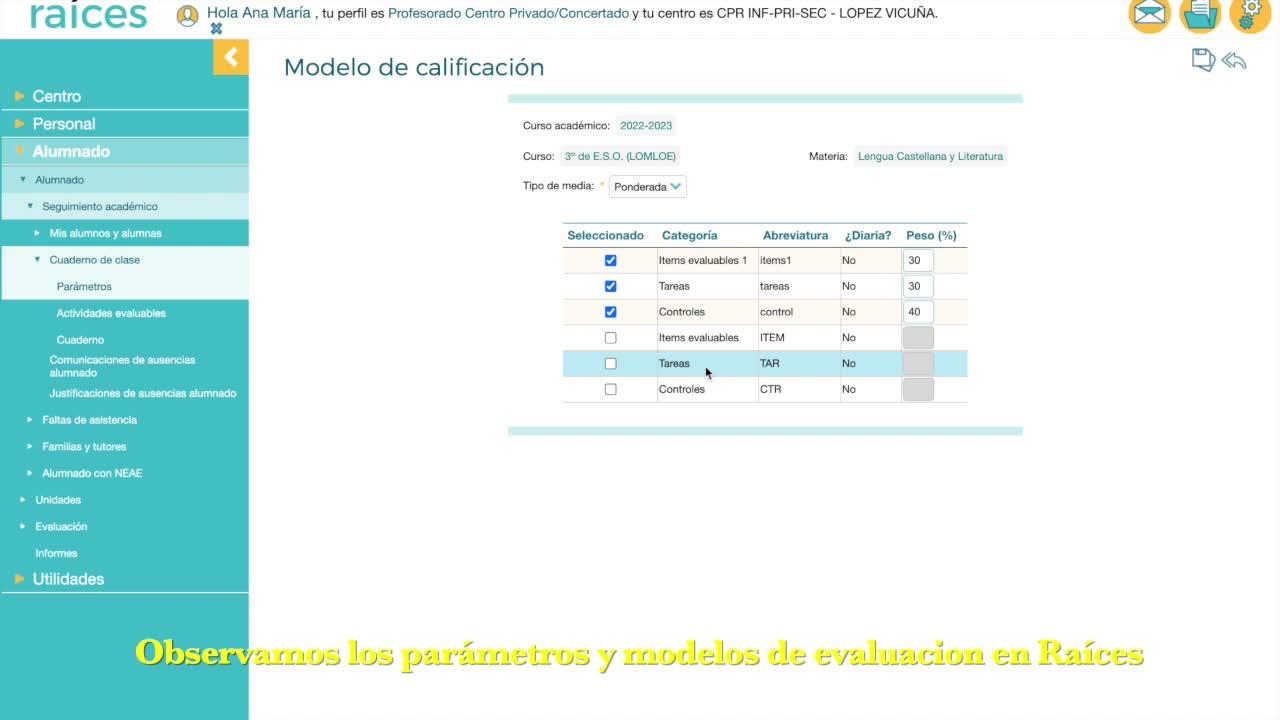Open the mail envelope icon

pyautogui.click(x=1149, y=15)
